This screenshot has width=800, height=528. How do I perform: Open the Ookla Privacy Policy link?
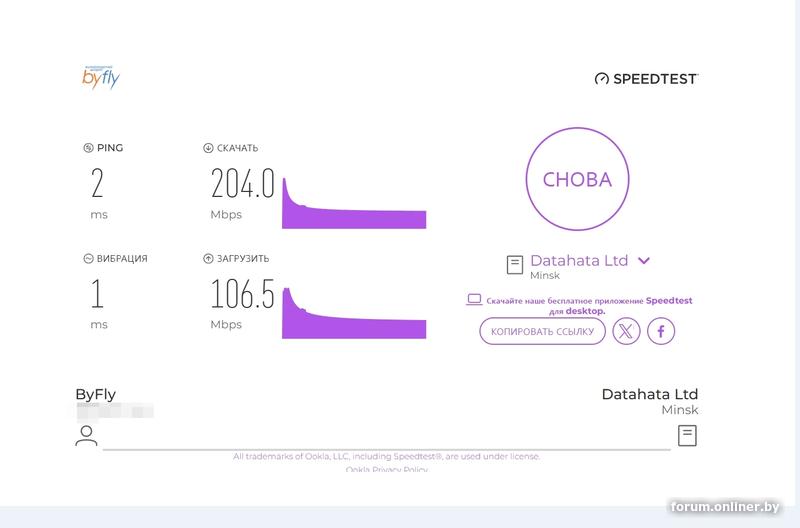coord(386,468)
